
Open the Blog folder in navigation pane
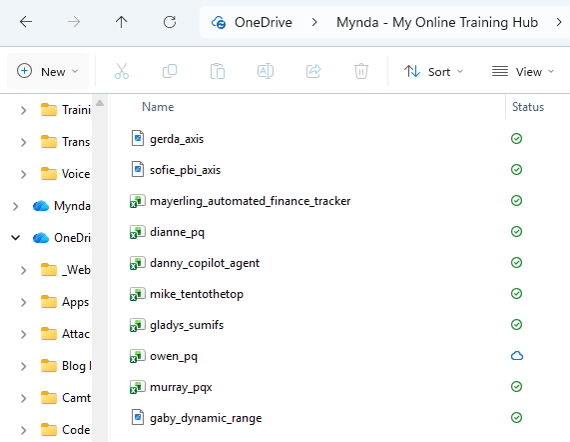(x=66, y=366)
